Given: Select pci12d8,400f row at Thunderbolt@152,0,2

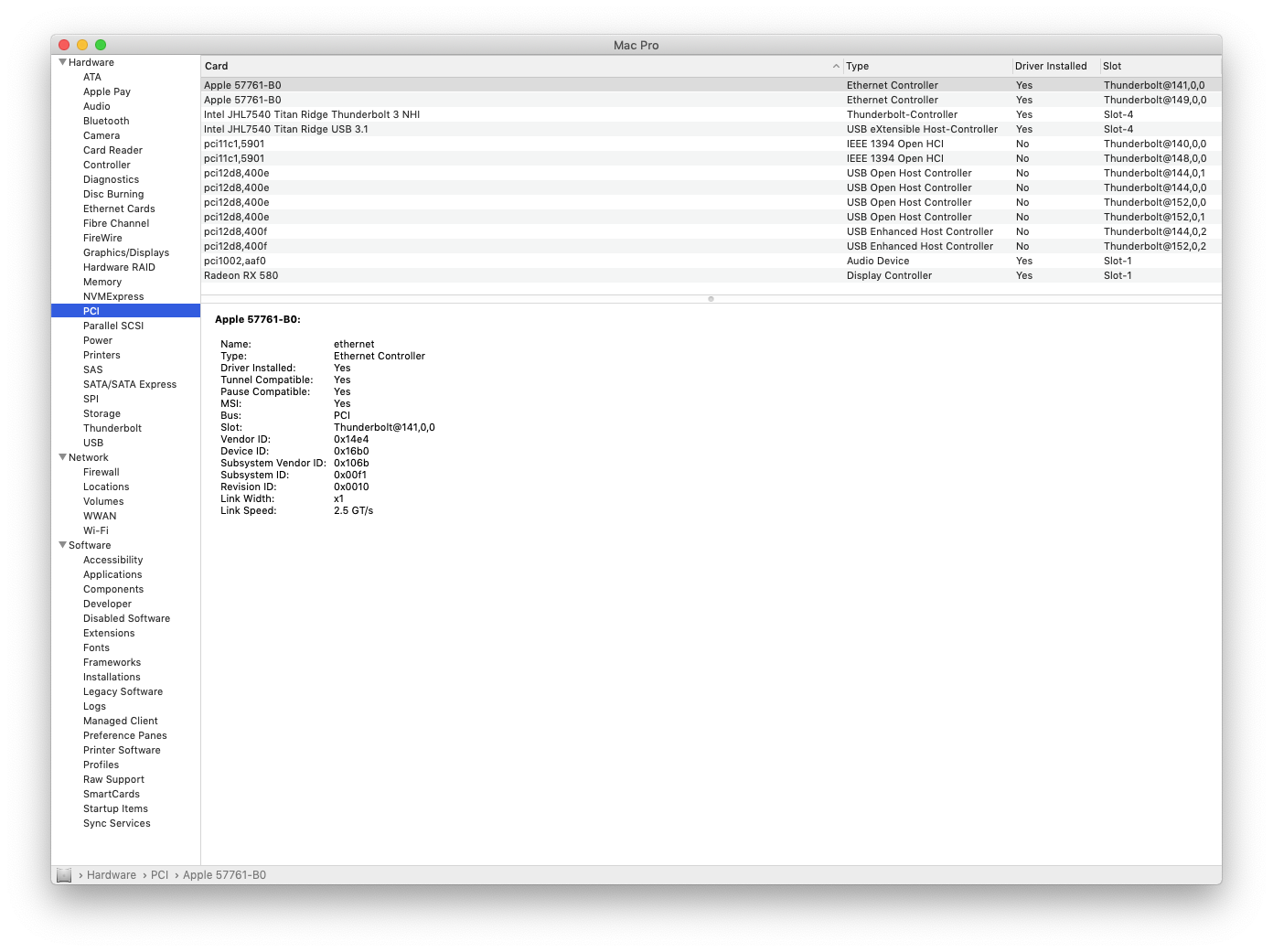Looking at the screenshot, I should point(711,246).
